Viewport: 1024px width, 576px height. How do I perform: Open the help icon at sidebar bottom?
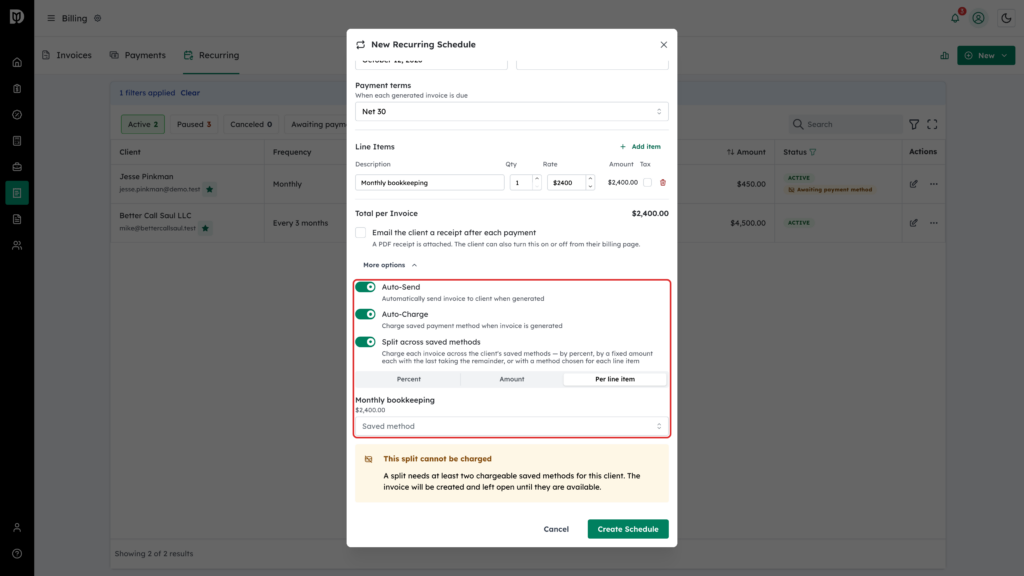17,554
